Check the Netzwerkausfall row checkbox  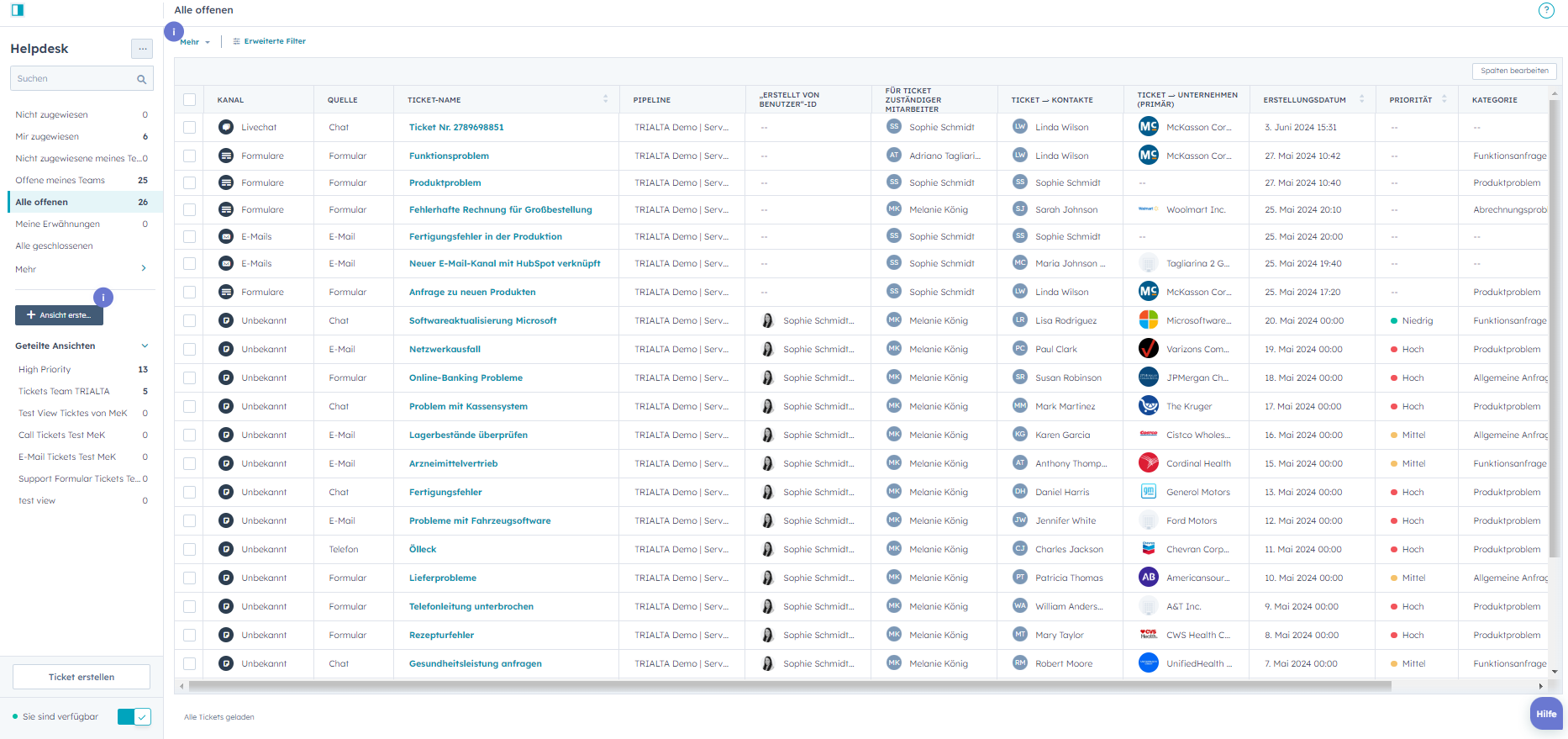pos(189,350)
